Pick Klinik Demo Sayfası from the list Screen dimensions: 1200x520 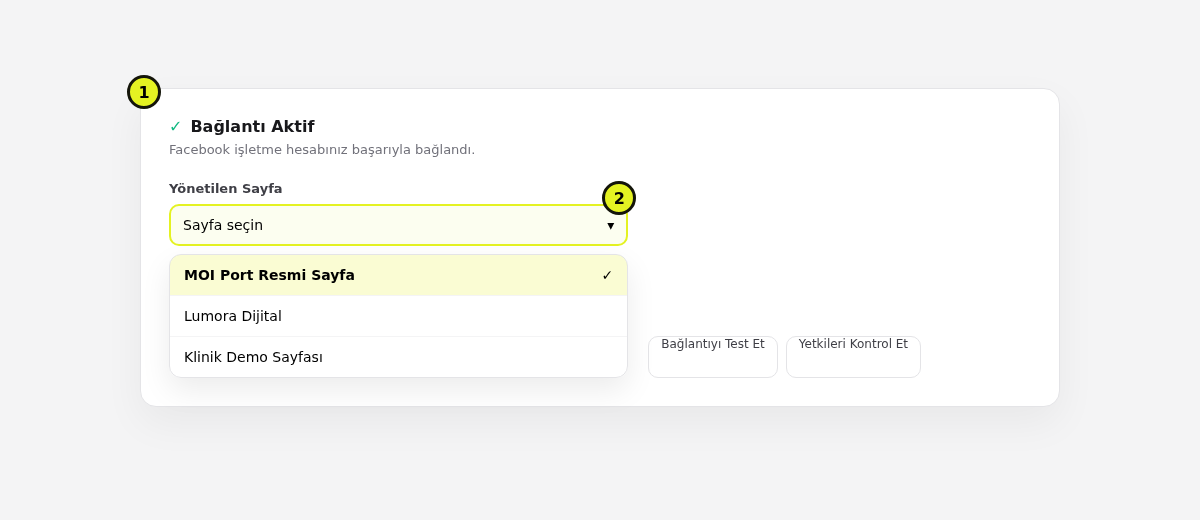(398, 357)
